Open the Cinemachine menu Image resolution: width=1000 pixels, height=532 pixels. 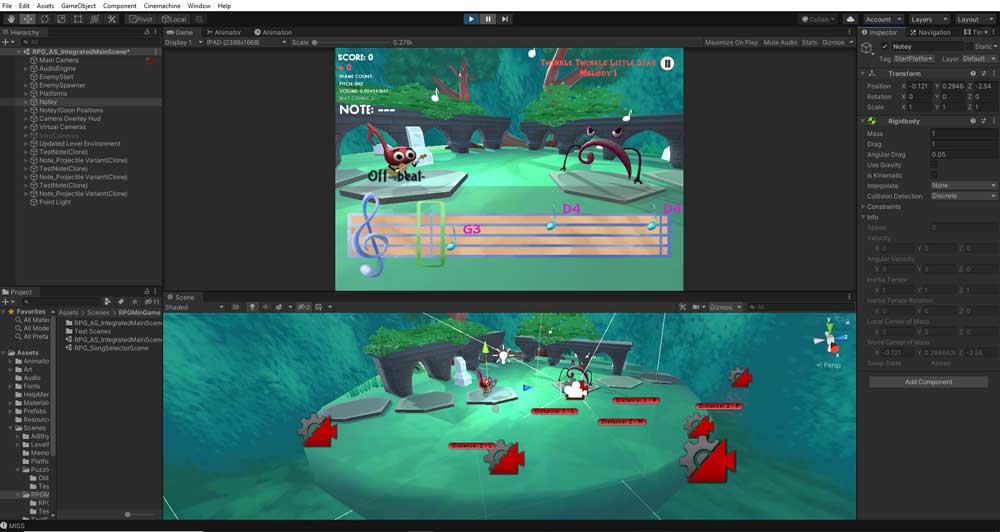tap(162, 6)
